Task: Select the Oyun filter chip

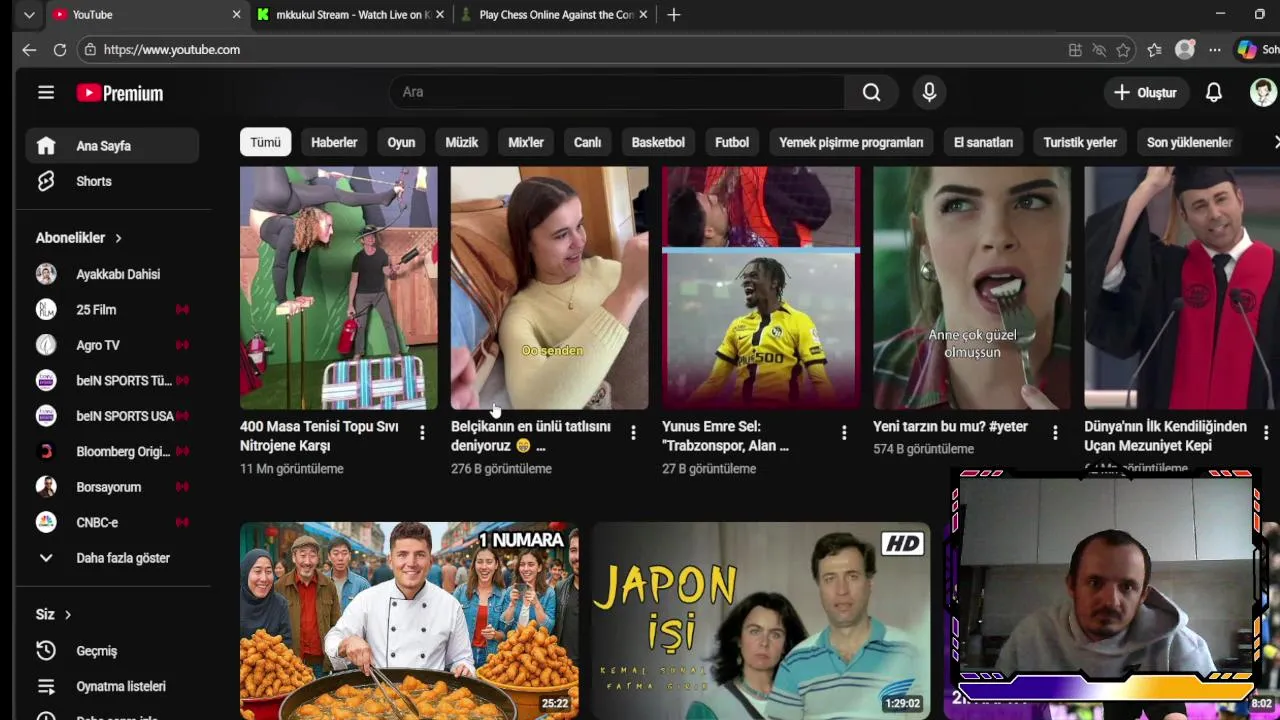Action: pyautogui.click(x=401, y=142)
